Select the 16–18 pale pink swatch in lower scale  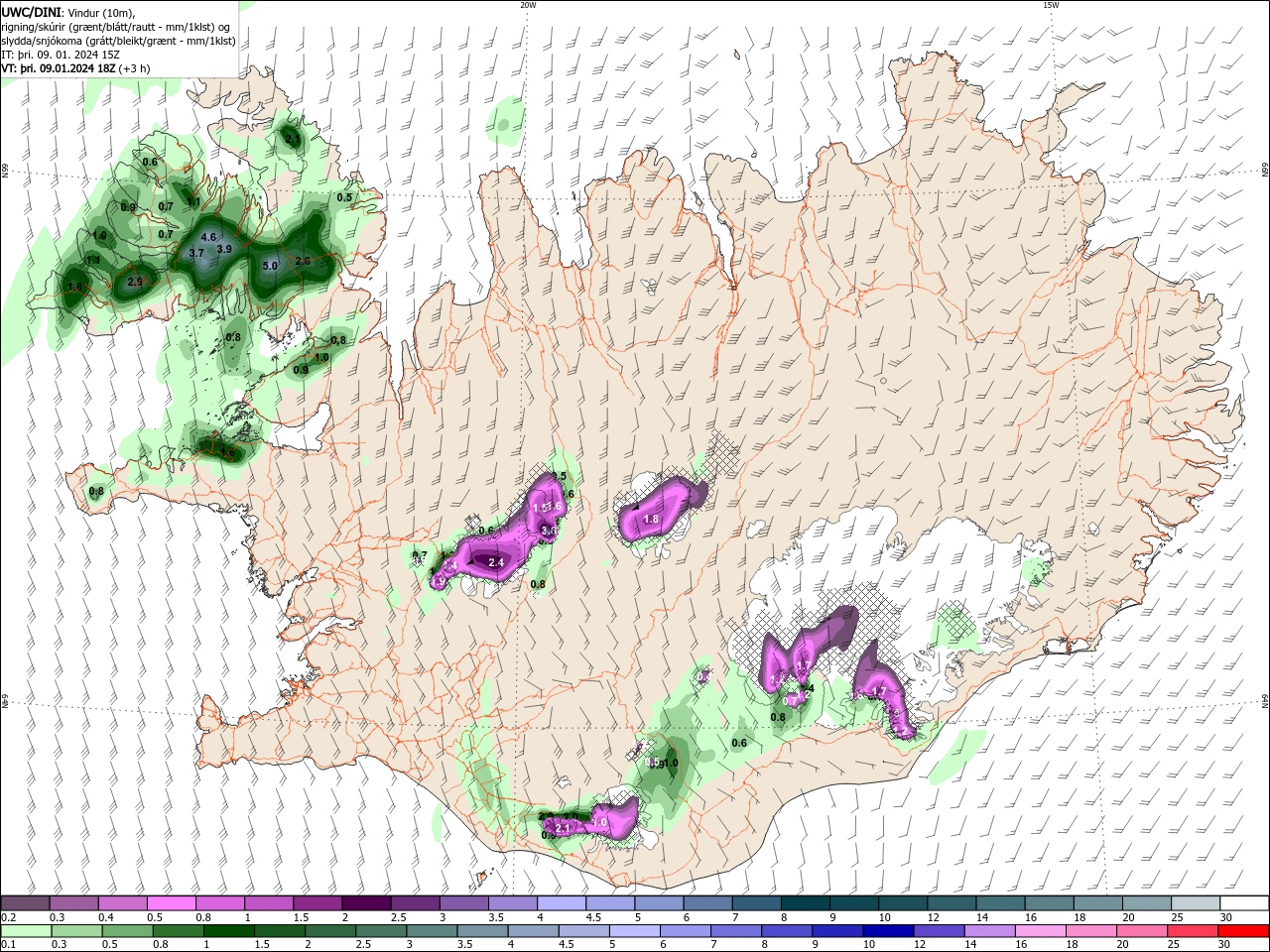[x=1040, y=931]
